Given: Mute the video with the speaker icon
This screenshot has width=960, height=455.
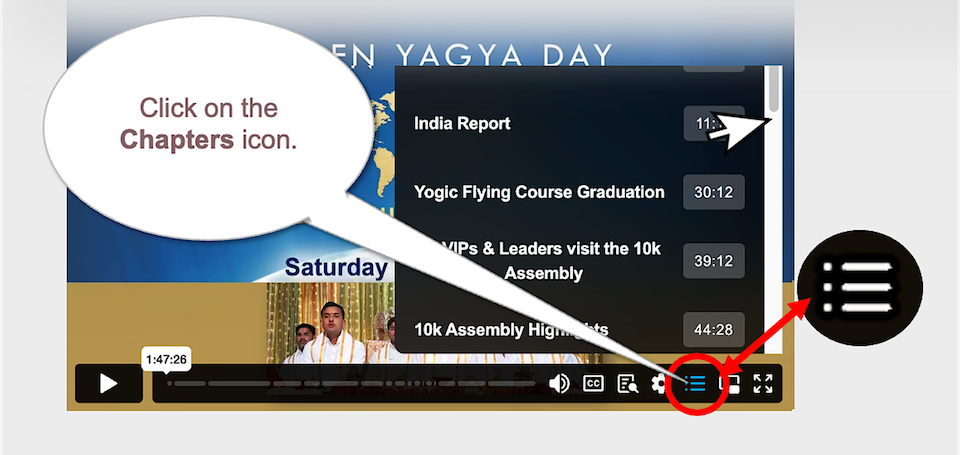Looking at the screenshot, I should tap(558, 384).
